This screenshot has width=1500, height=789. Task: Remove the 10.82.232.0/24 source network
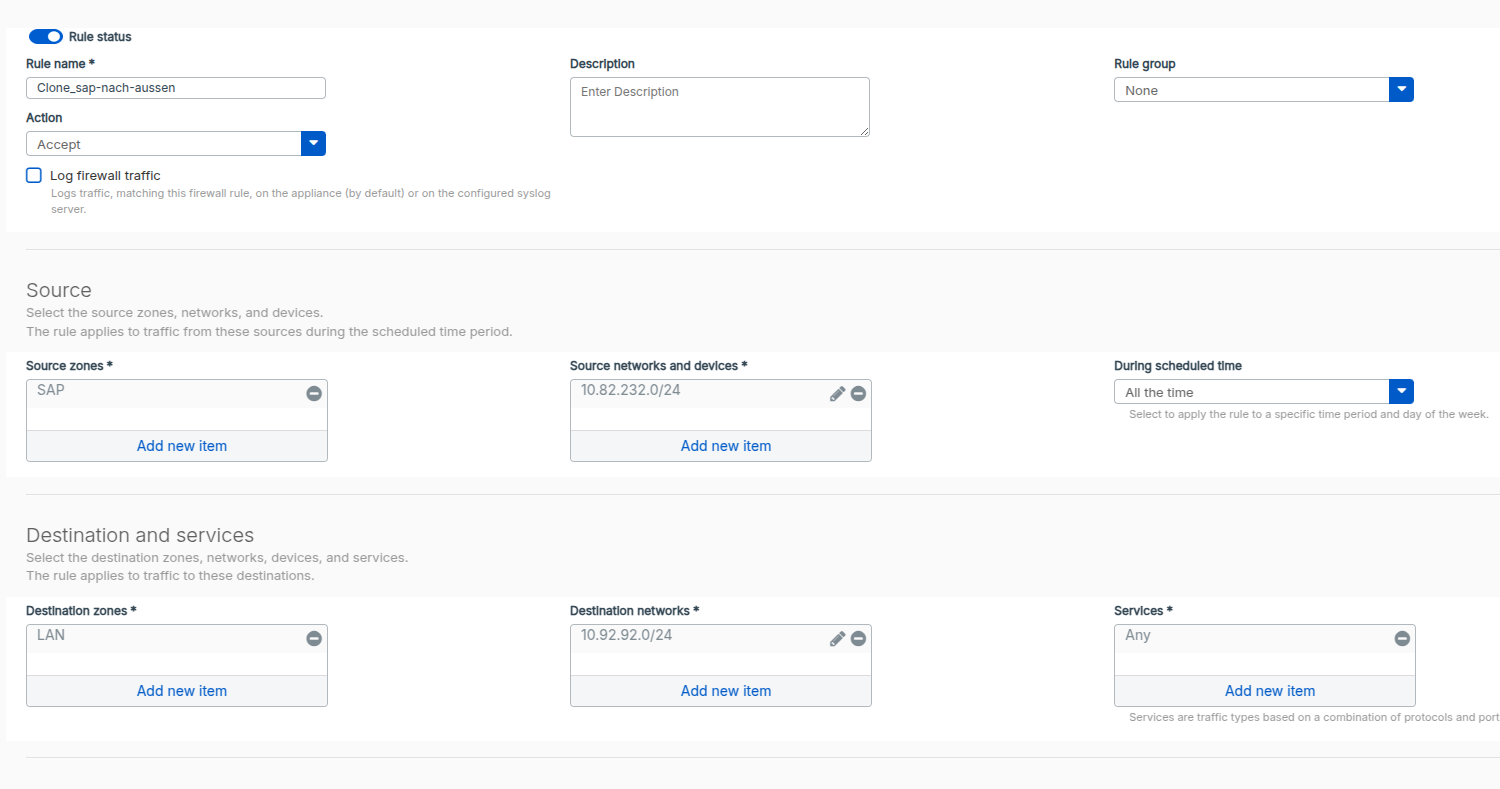[858, 394]
